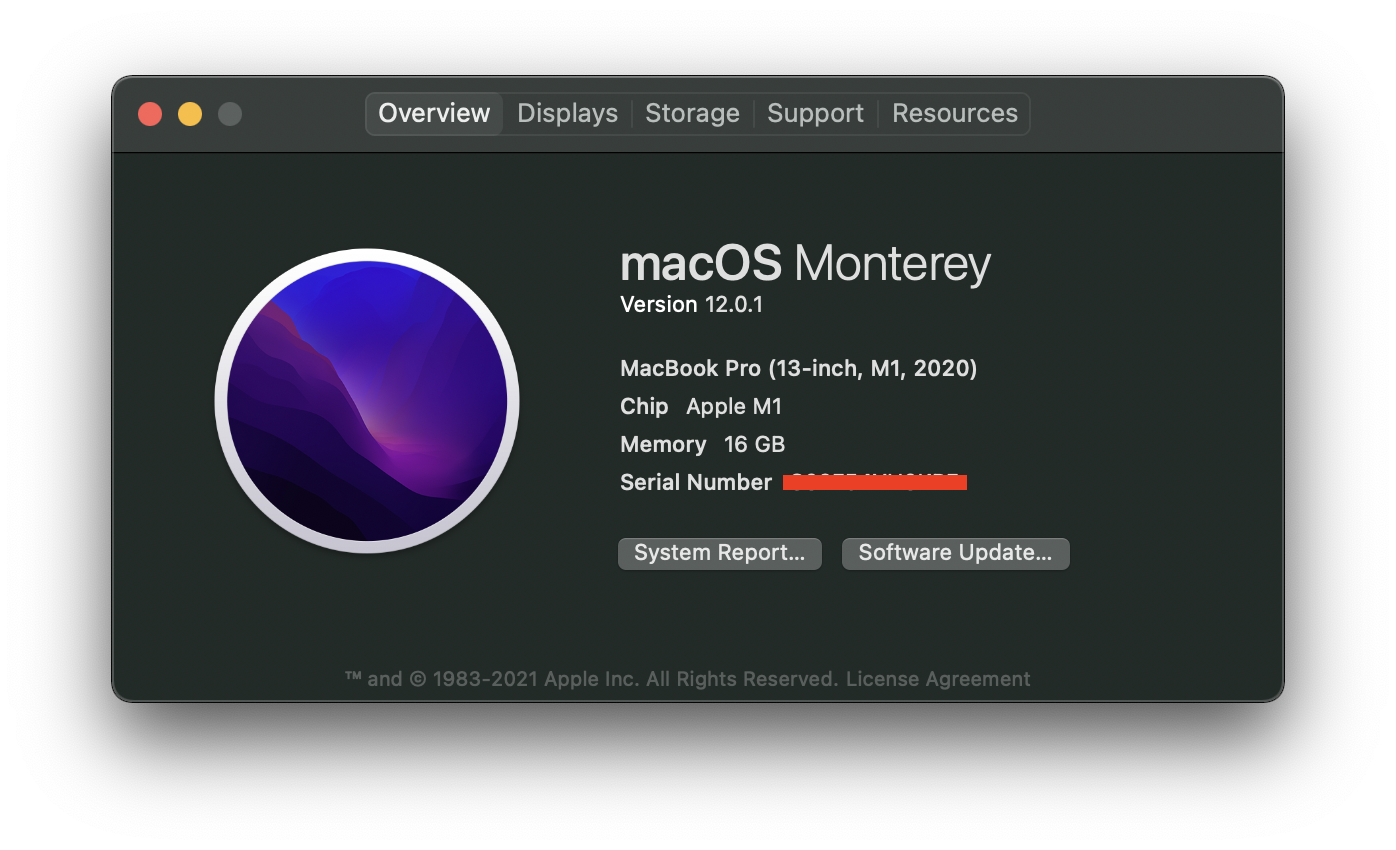The width and height of the screenshot is (1396, 850).
Task: Click the Apple Inc. copyright notice text
Action: [x=592, y=679]
